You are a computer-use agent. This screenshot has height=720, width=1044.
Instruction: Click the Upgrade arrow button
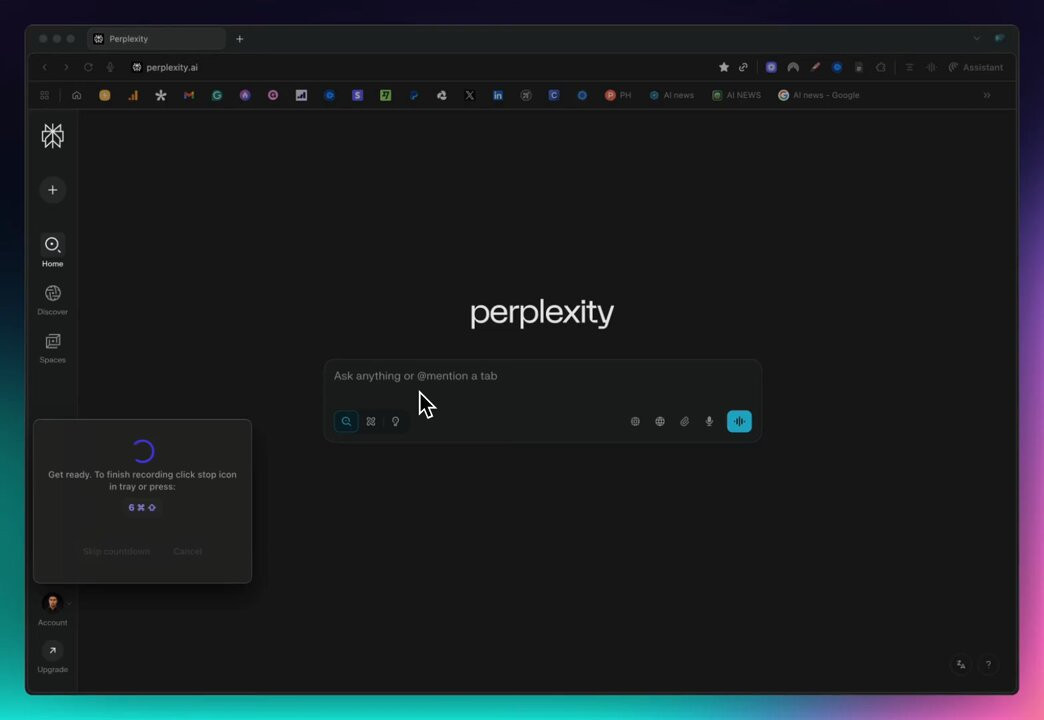point(53,650)
